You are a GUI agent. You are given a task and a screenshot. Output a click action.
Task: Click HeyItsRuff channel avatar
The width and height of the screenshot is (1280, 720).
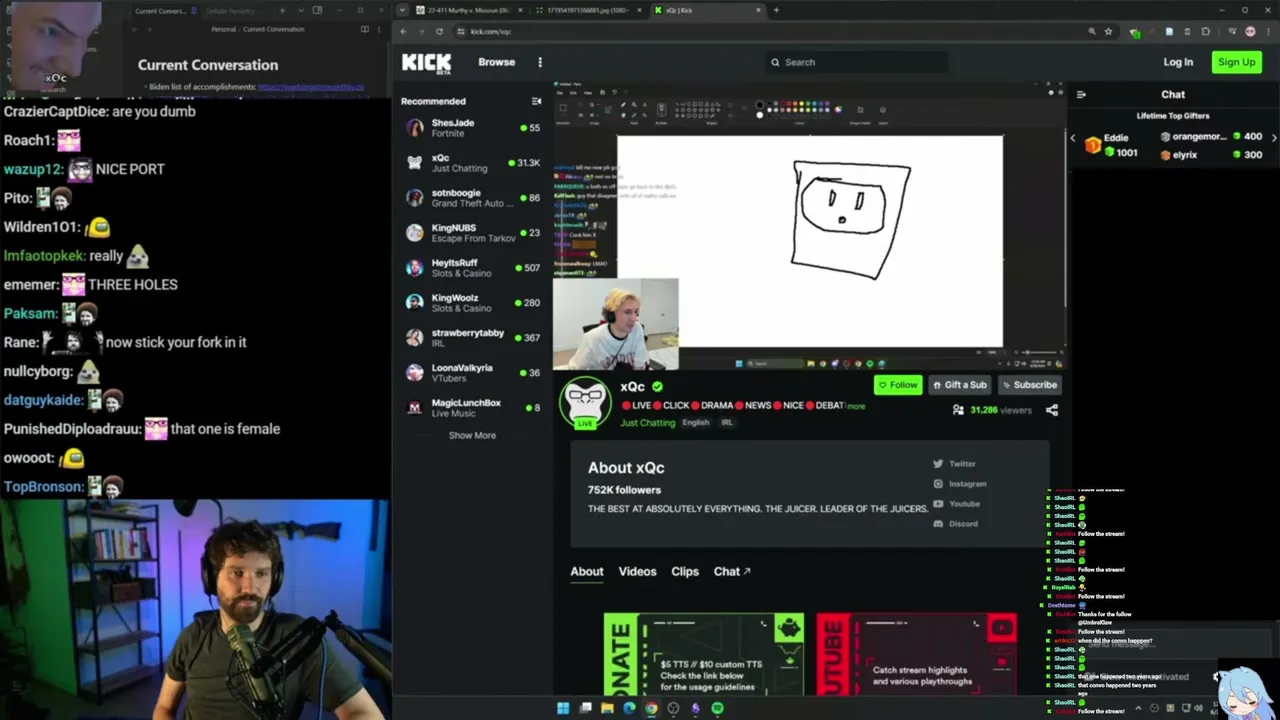pos(415,268)
